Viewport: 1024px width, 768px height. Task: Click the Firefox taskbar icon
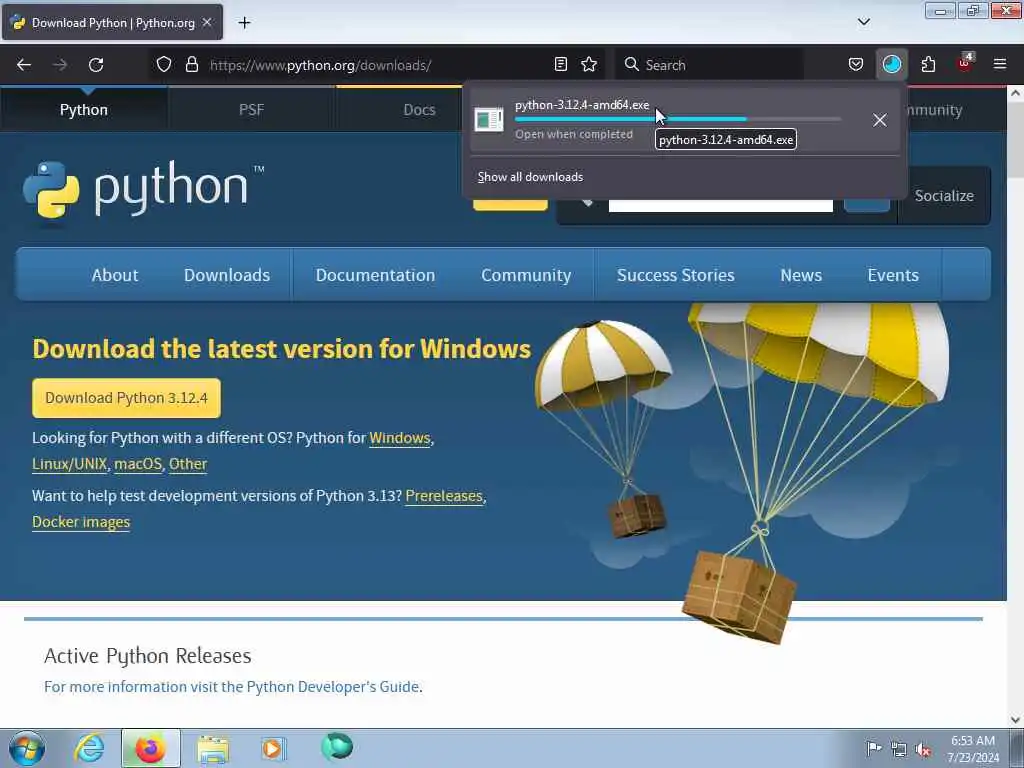pyautogui.click(x=150, y=748)
